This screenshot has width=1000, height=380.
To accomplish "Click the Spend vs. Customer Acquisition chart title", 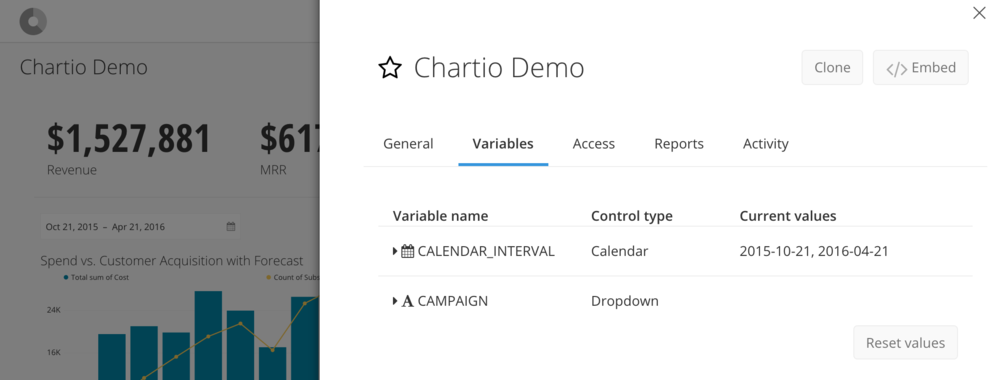I will pyautogui.click(x=172, y=261).
